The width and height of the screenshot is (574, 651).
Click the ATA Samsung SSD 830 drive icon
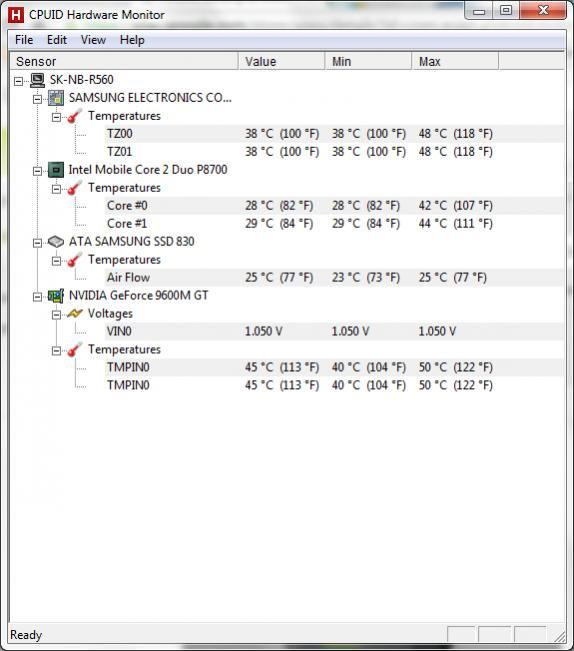pos(56,242)
